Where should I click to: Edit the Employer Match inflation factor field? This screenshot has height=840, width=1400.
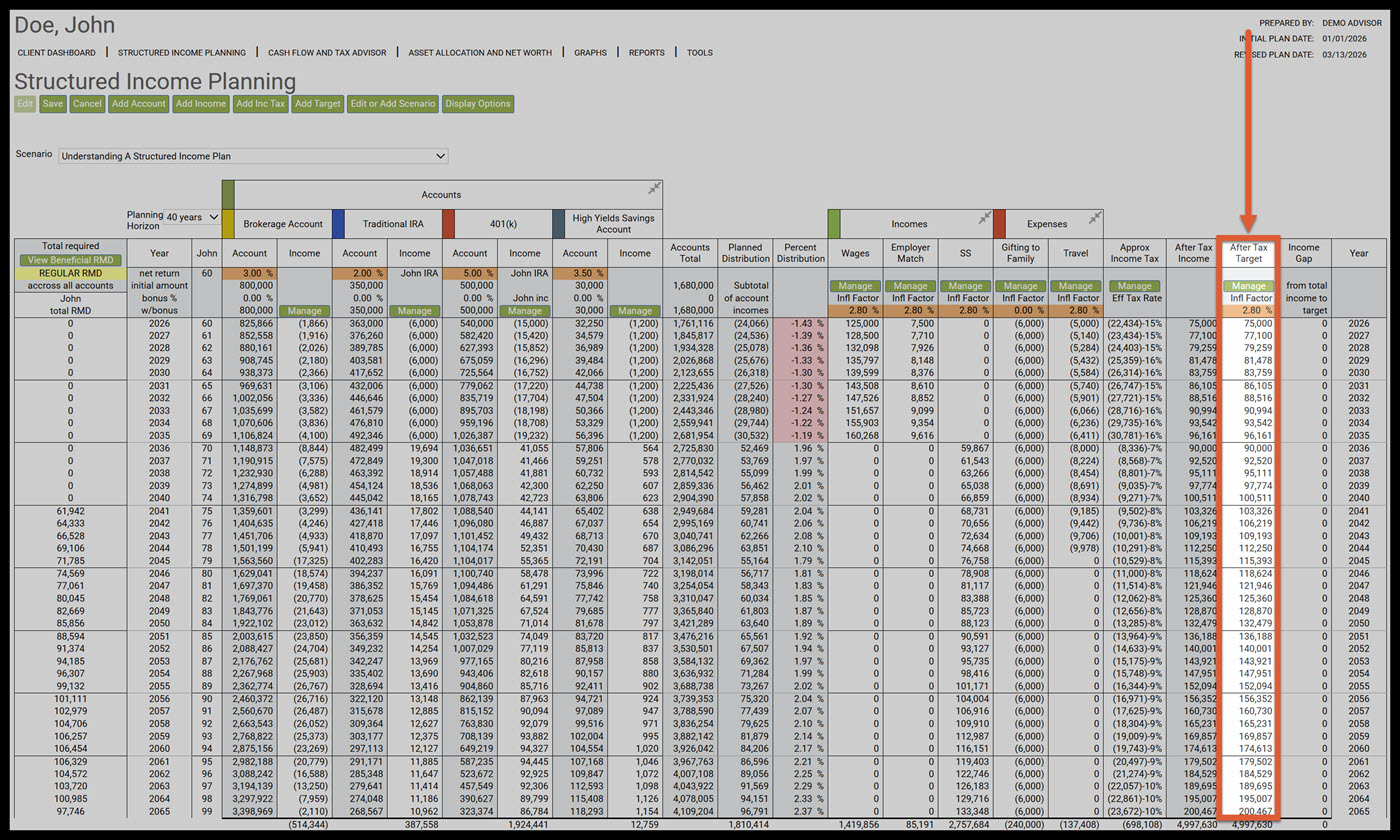(x=910, y=311)
